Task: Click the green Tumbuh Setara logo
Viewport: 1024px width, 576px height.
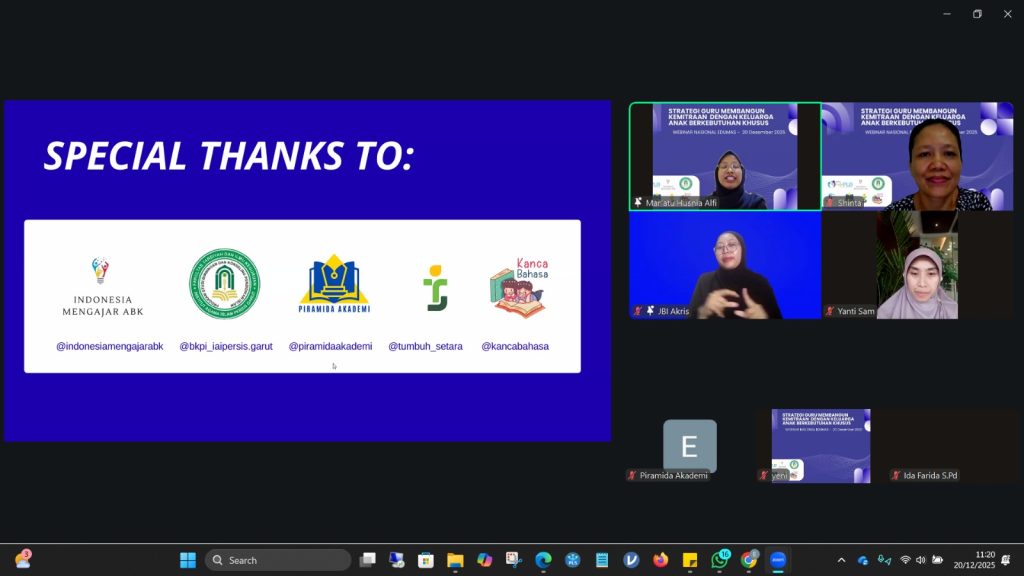Action: pos(435,288)
